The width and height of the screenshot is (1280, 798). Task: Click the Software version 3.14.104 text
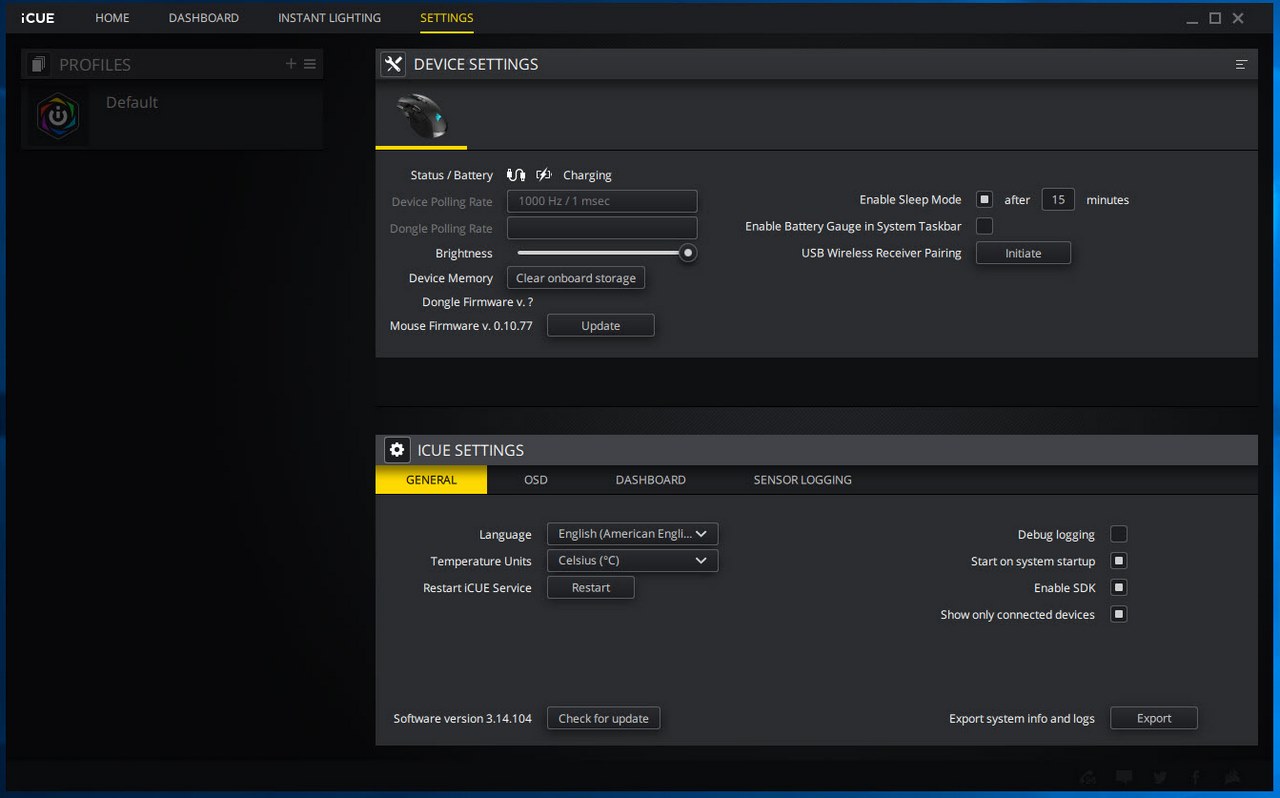463,718
